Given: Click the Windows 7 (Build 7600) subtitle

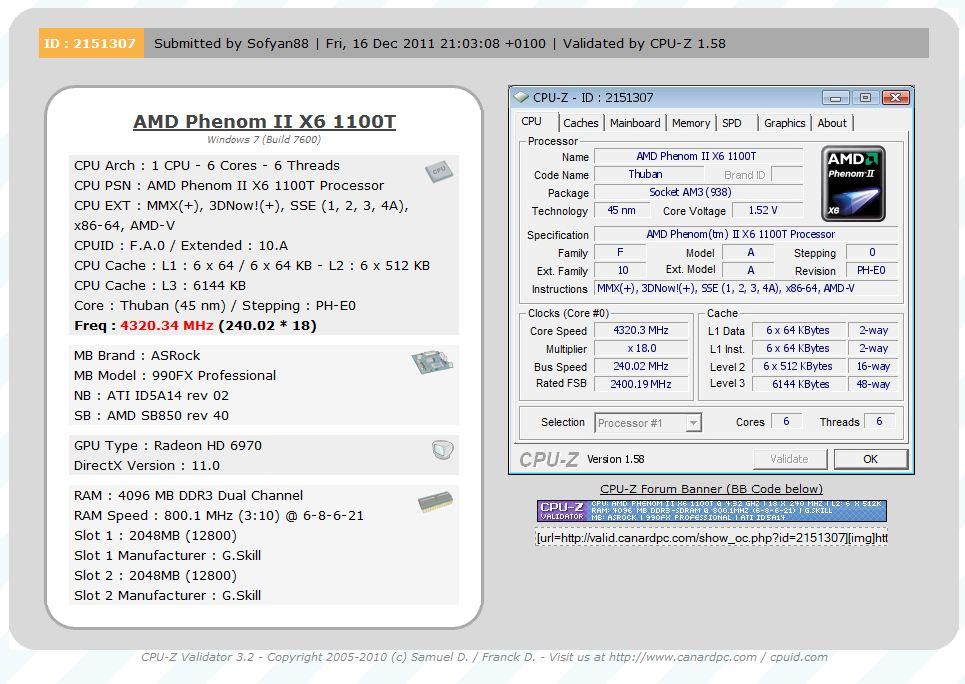Looking at the screenshot, I should coord(264,139).
